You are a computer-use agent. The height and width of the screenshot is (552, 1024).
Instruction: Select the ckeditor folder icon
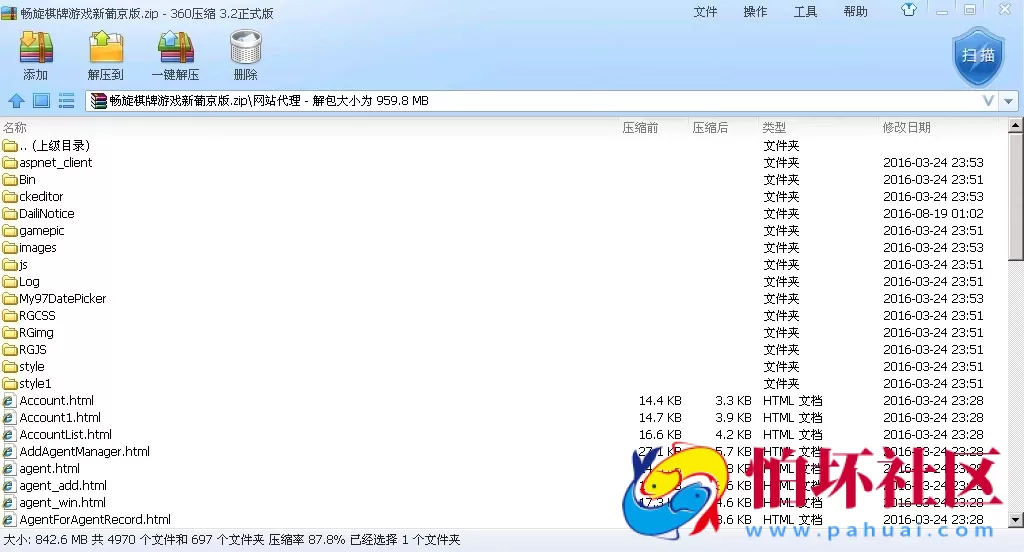point(9,197)
